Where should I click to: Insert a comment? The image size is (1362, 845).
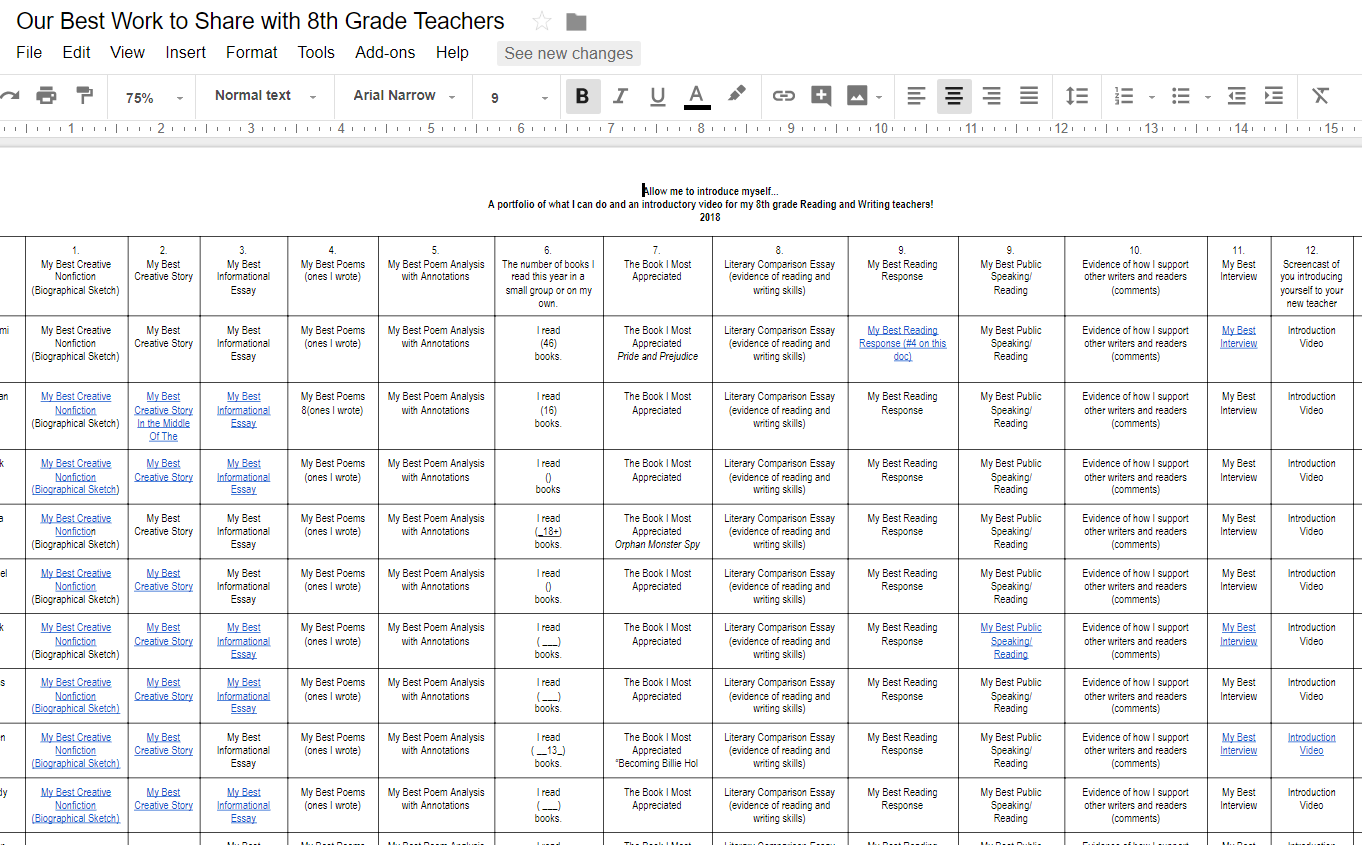pos(820,96)
